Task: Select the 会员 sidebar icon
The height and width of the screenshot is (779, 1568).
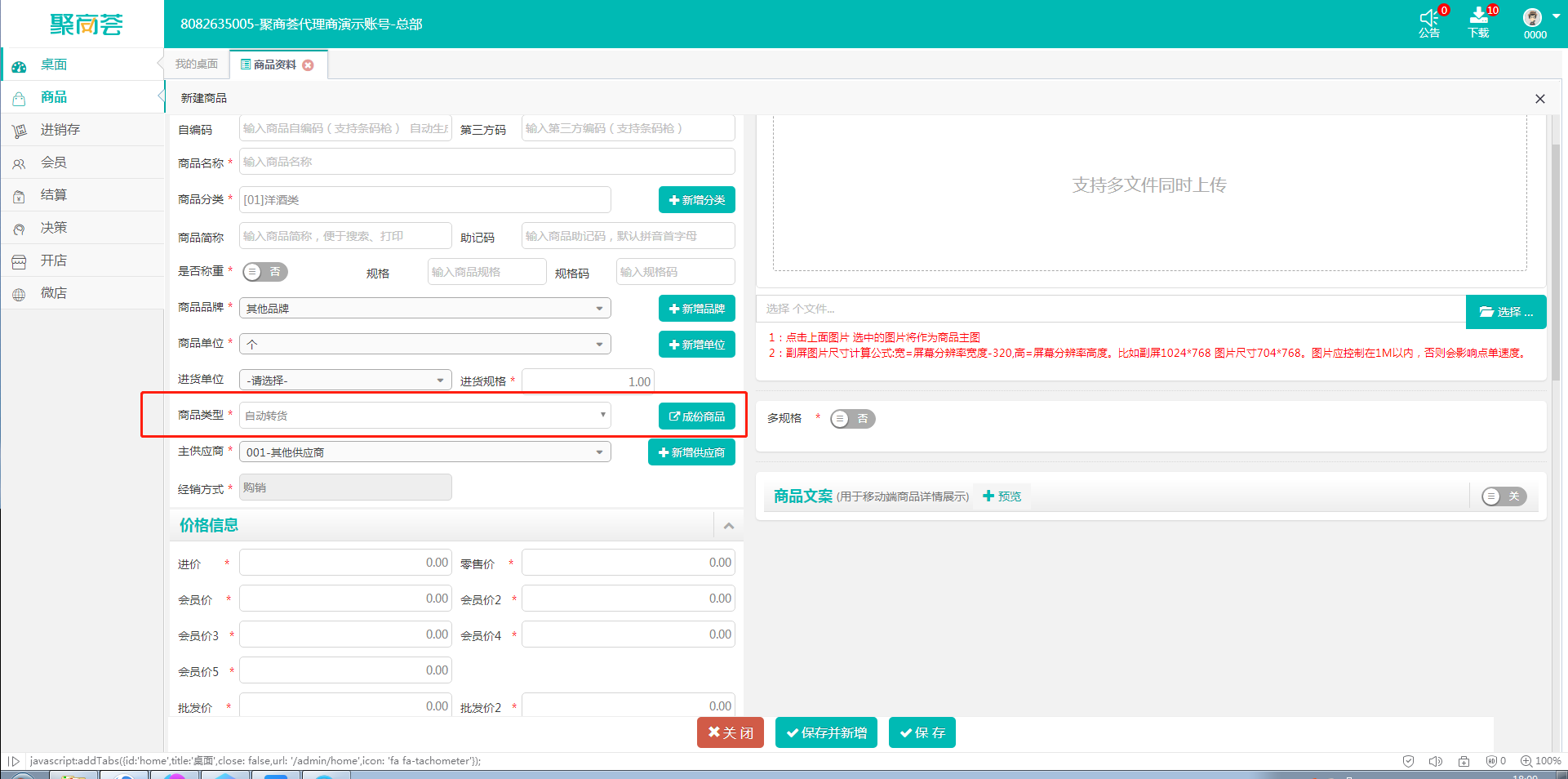Action: (x=54, y=162)
